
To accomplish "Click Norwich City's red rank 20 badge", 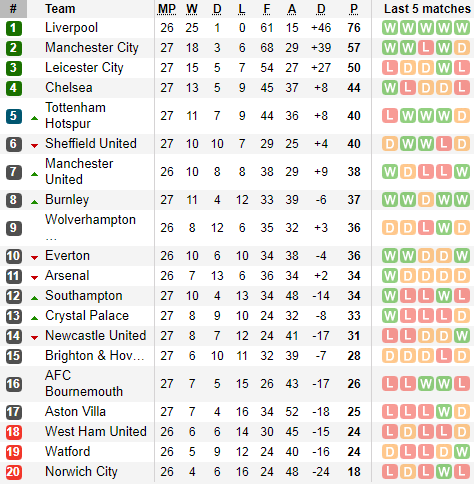I will click(x=14, y=472).
